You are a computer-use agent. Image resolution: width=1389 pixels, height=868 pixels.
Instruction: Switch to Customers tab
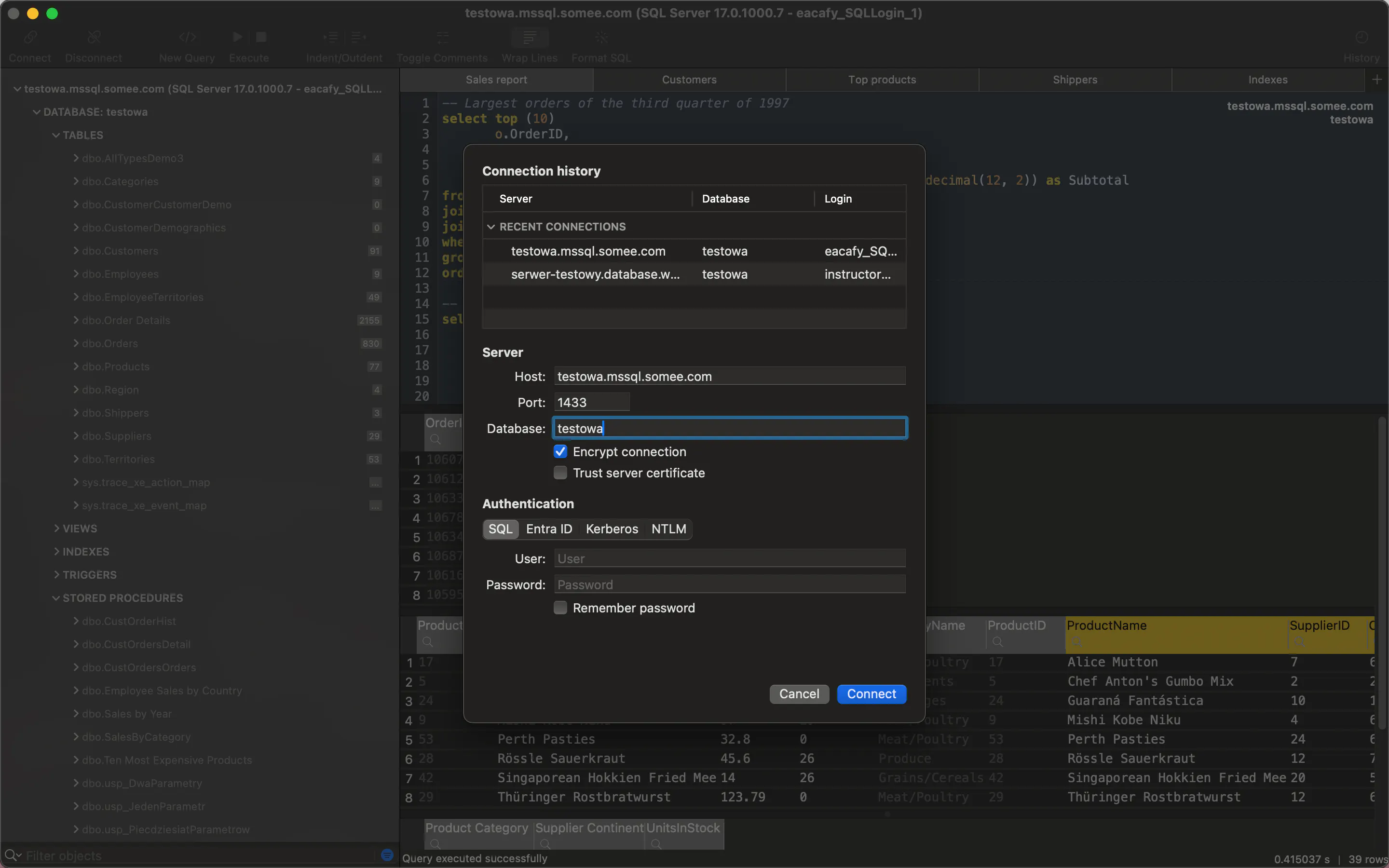tap(689, 80)
